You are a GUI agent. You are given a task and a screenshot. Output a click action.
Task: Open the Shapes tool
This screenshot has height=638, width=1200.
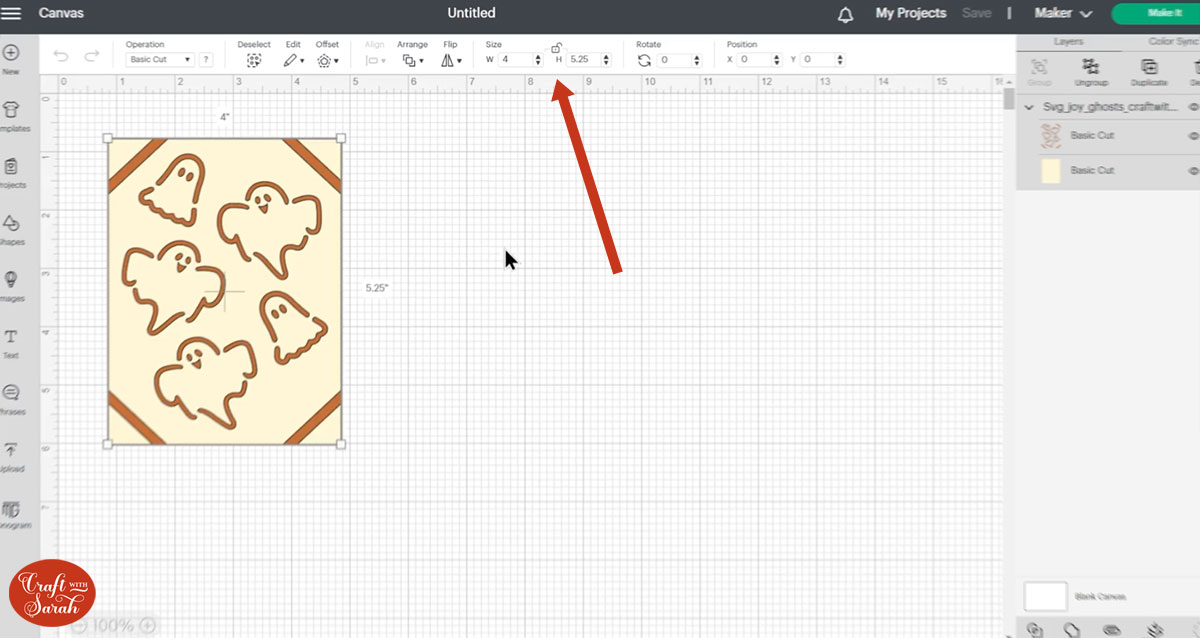pyautogui.click(x=12, y=230)
